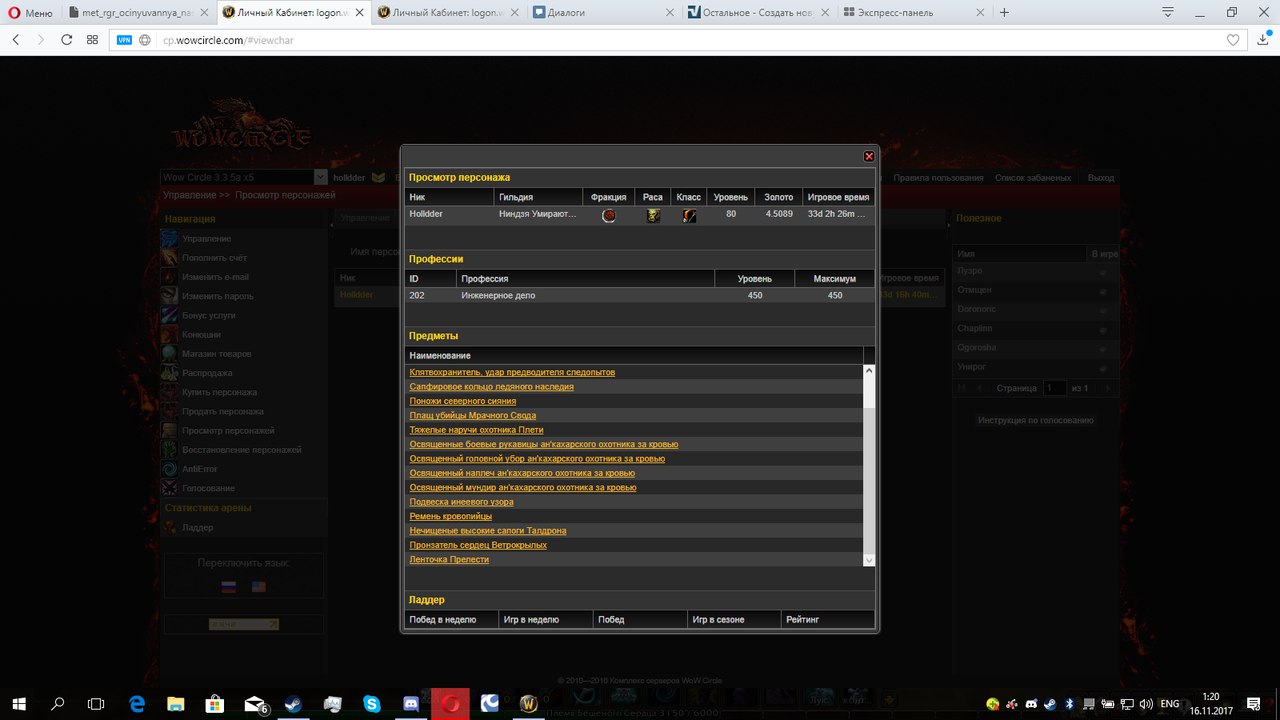1280x720 pixels.
Task: Open Steam from the Windows taskbar
Action: [294, 704]
